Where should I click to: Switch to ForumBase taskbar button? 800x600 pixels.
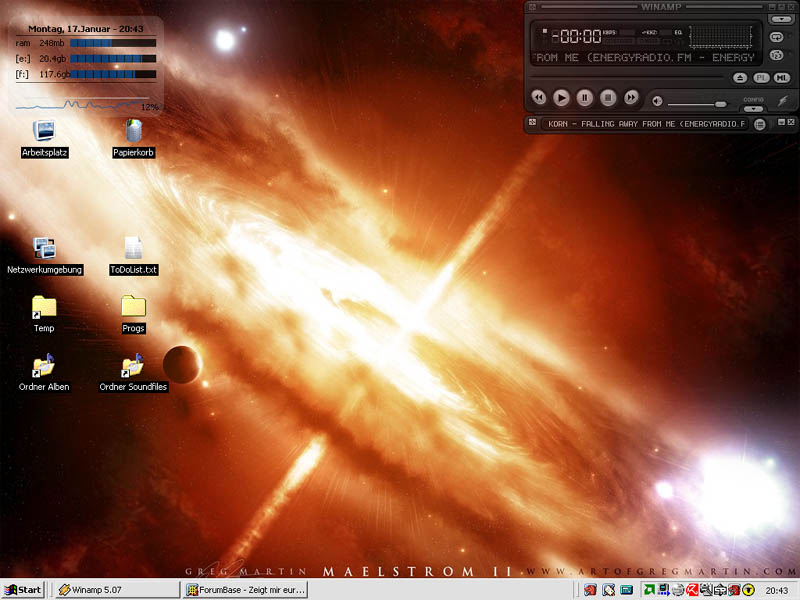[246, 590]
